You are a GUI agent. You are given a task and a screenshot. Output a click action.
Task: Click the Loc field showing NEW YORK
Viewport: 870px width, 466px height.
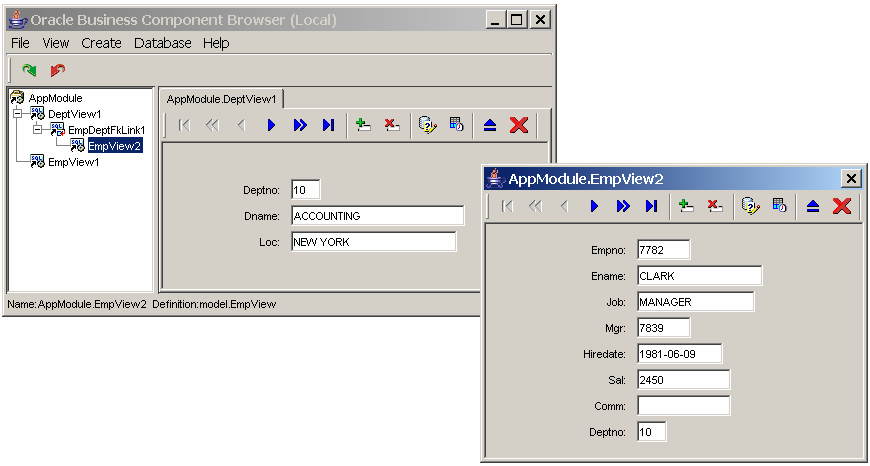pyautogui.click(x=373, y=242)
